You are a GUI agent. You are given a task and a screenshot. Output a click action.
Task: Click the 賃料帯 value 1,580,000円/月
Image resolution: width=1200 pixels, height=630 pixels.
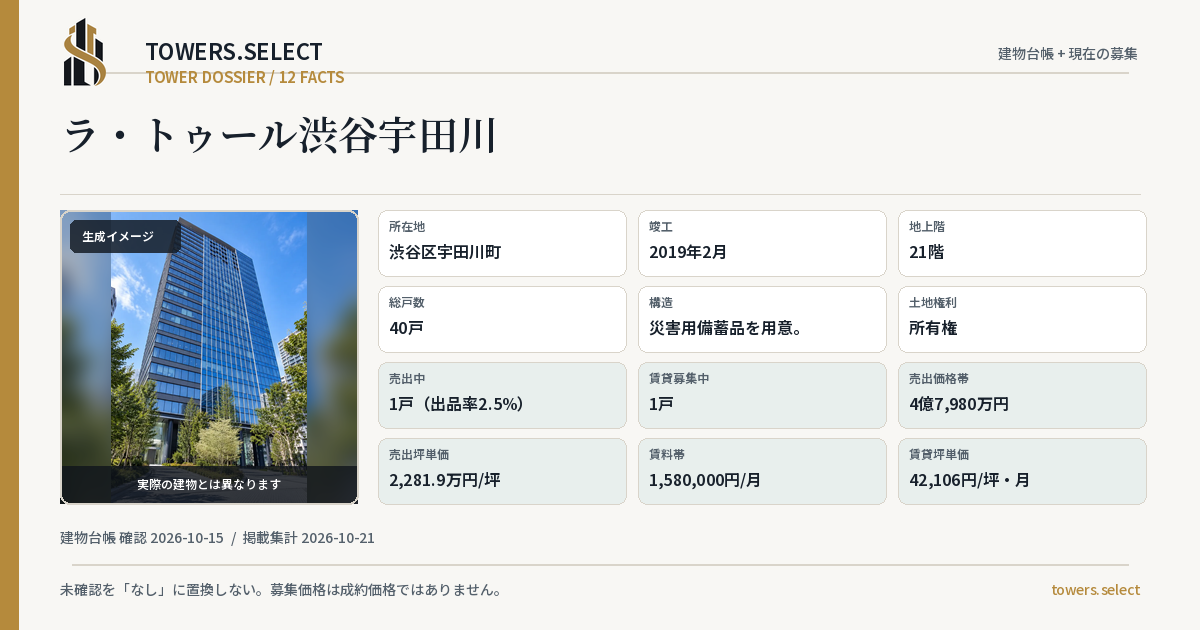point(705,479)
